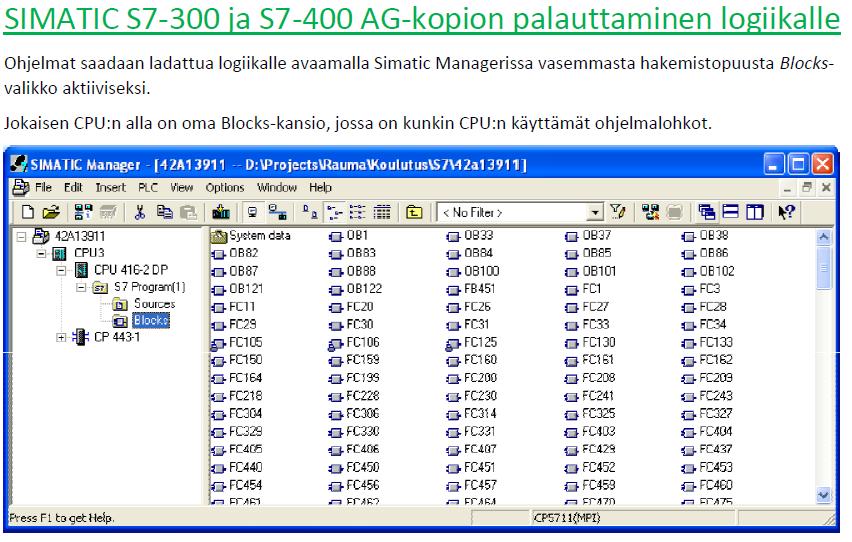Open the No Filter dropdown

coord(596,212)
